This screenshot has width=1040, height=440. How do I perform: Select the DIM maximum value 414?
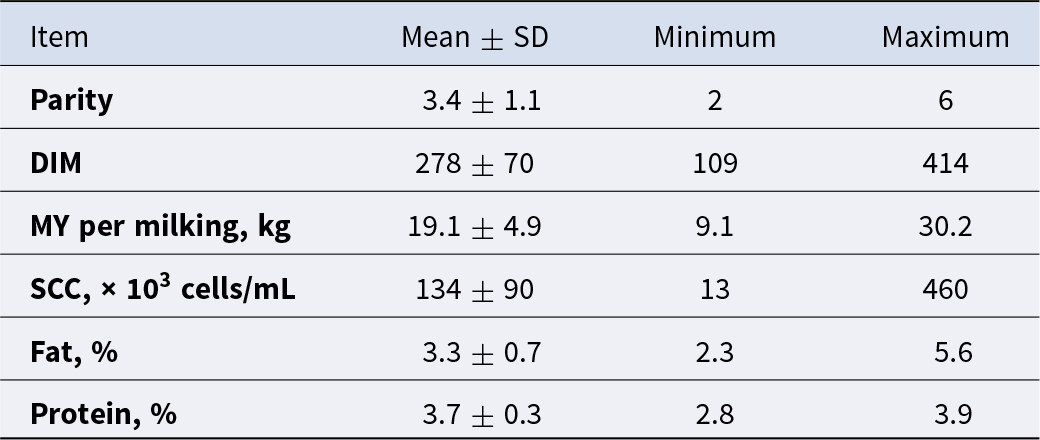(945, 163)
